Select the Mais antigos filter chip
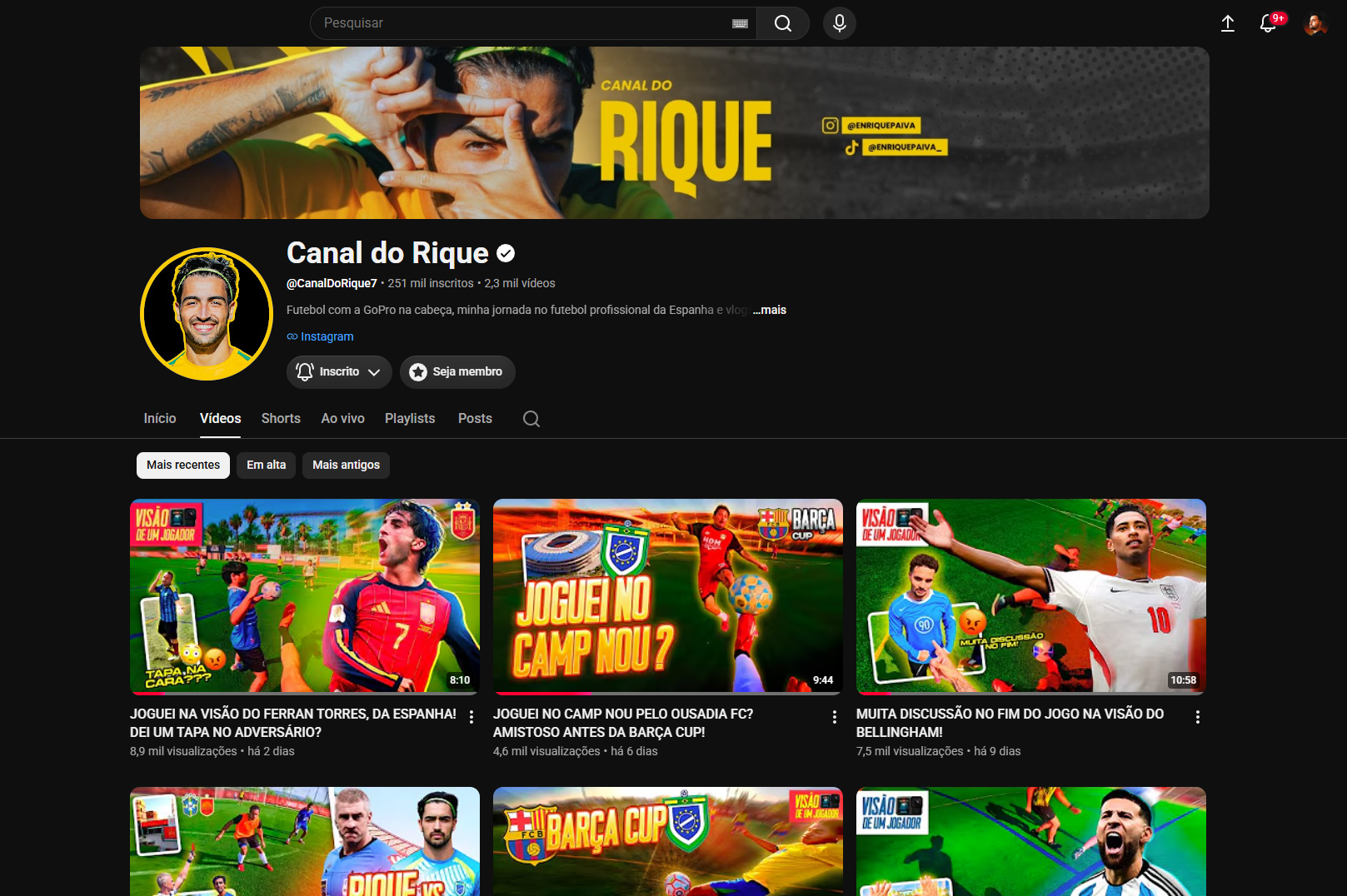The image size is (1347, 896). pos(346,465)
